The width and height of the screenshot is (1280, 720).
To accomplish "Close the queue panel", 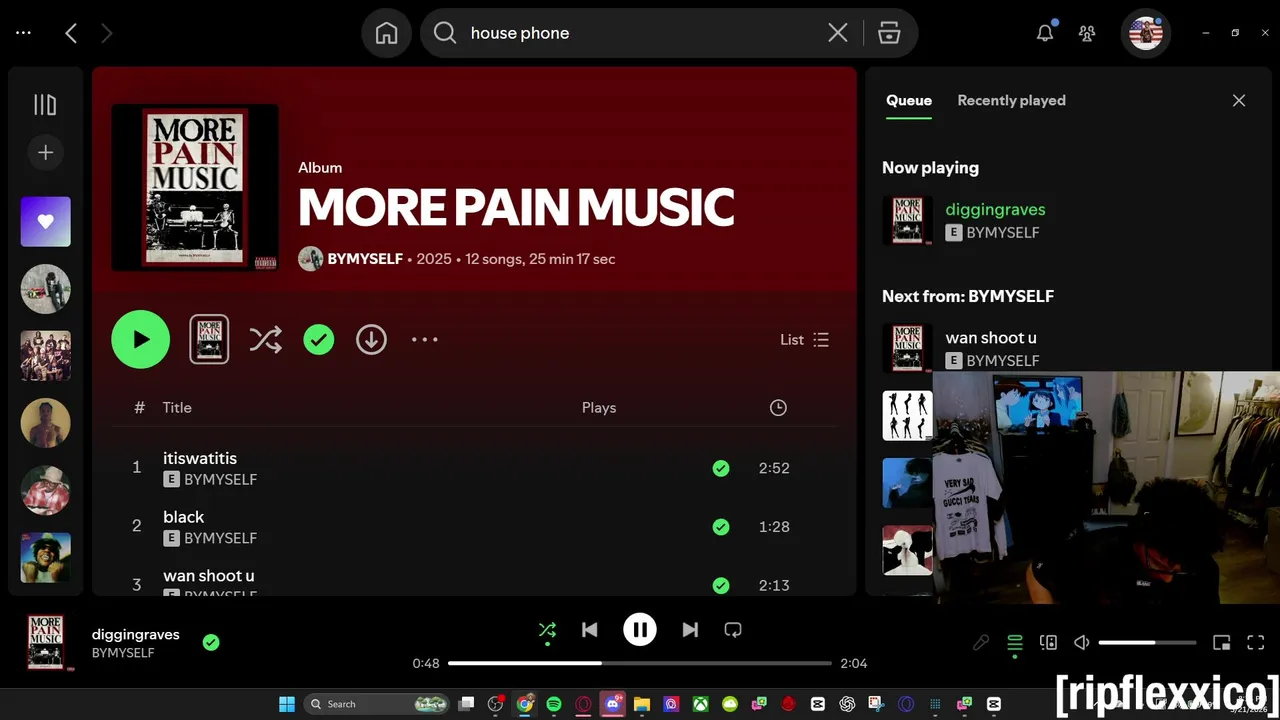I will click(x=1239, y=100).
